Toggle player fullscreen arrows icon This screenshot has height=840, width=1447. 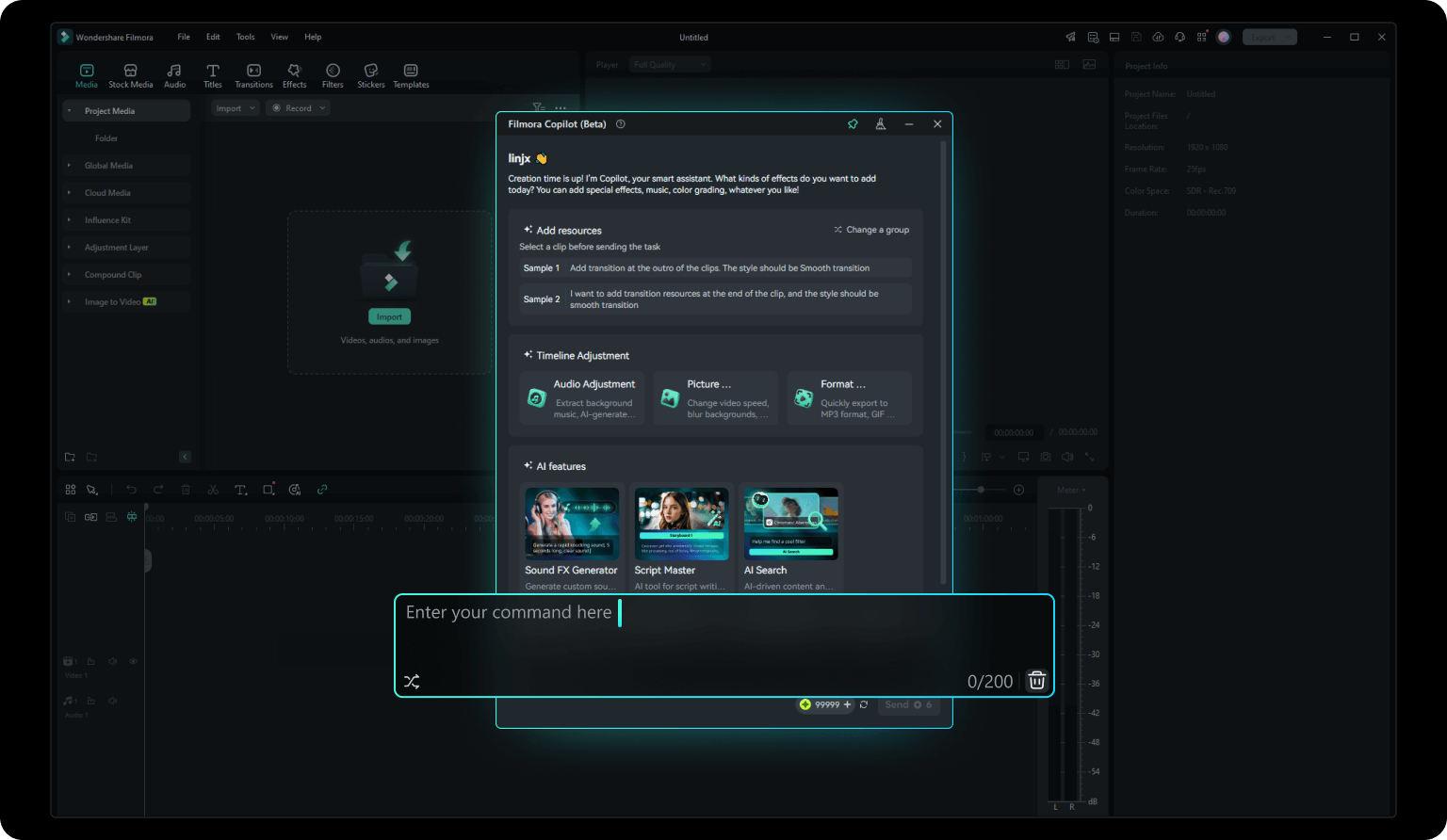[1089, 457]
